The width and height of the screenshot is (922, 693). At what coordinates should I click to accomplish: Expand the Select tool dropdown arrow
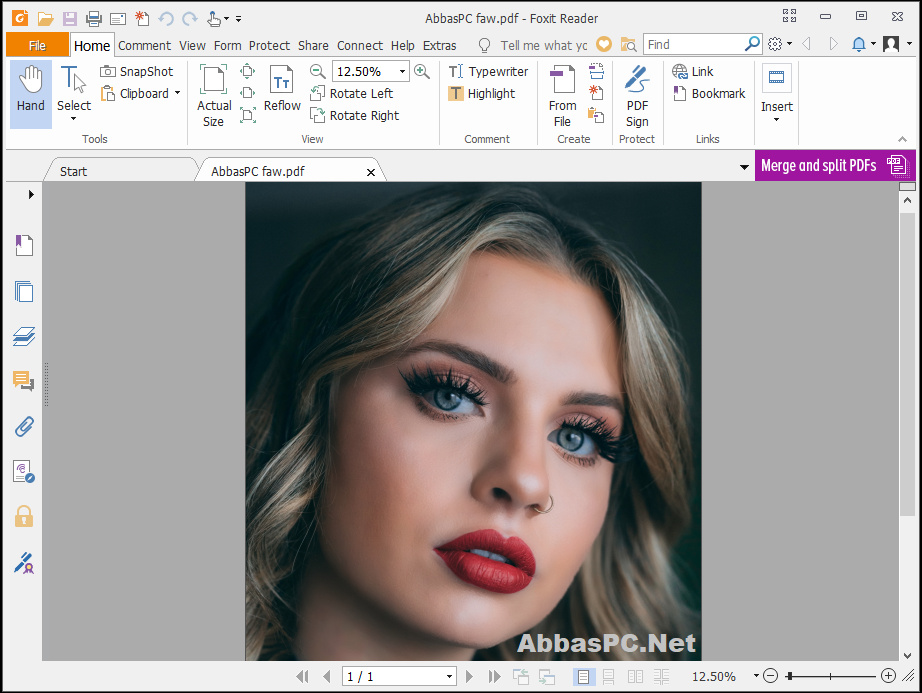tap(74, 119)
